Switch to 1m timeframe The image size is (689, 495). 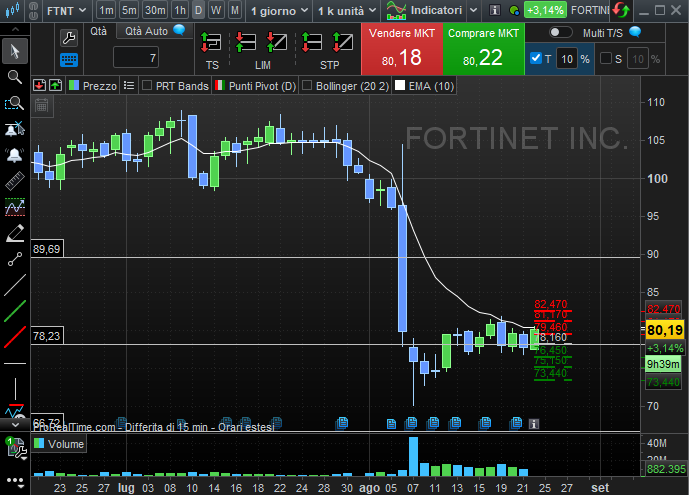click(106, 10)
